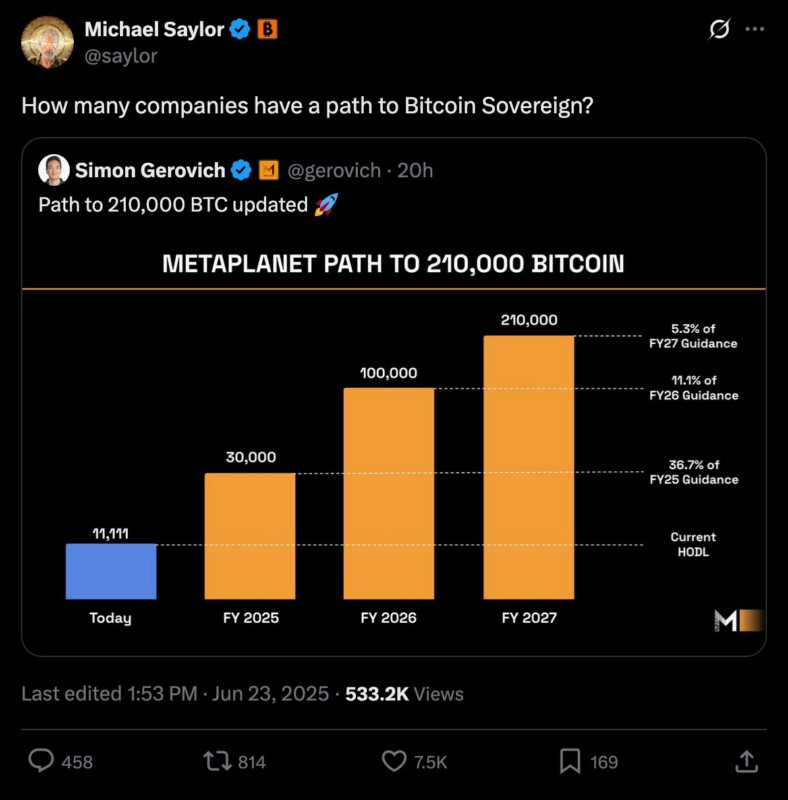Open the @gerovich handle
The image size is (788, 800).
point(334,171)
